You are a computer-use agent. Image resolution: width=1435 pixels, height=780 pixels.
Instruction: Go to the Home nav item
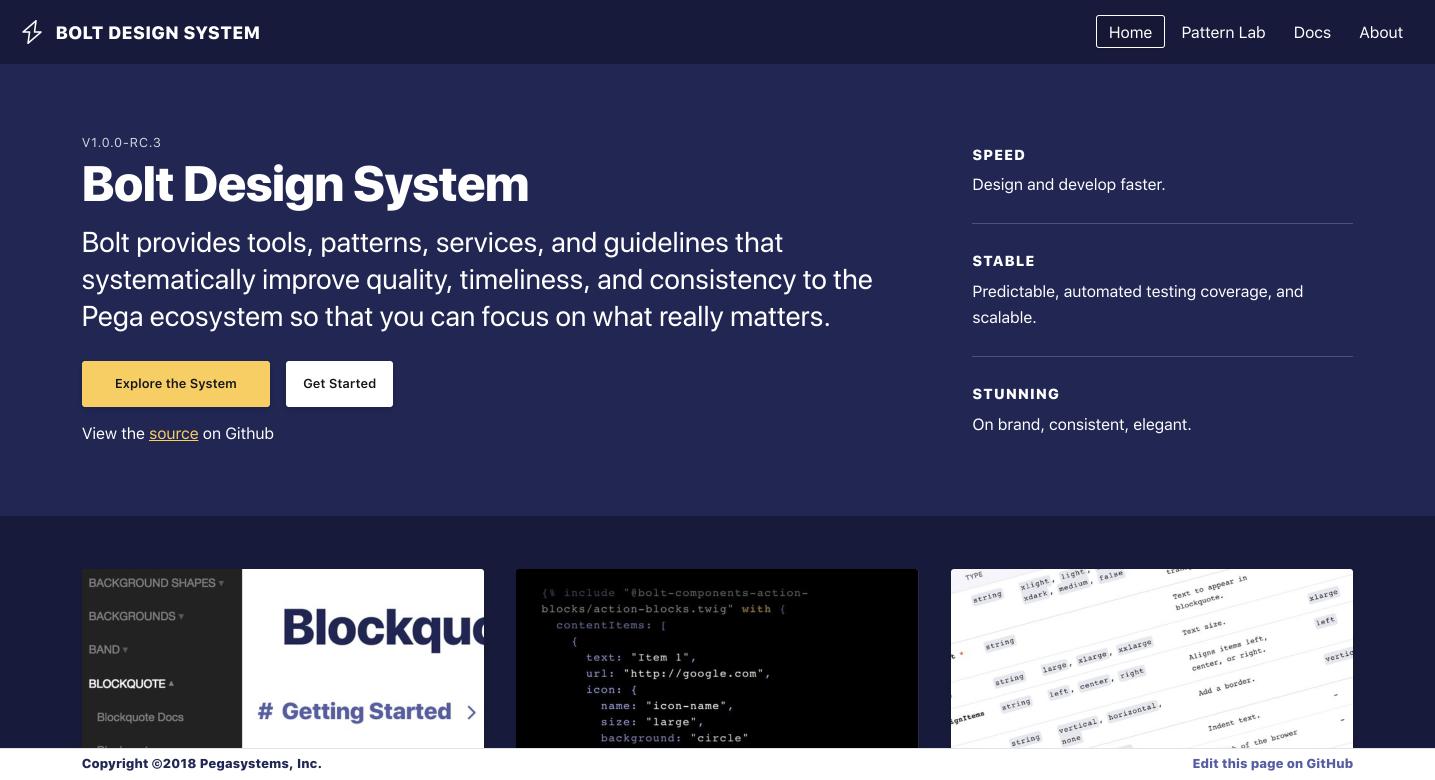pyautogui.click(x=1130, y=32)
